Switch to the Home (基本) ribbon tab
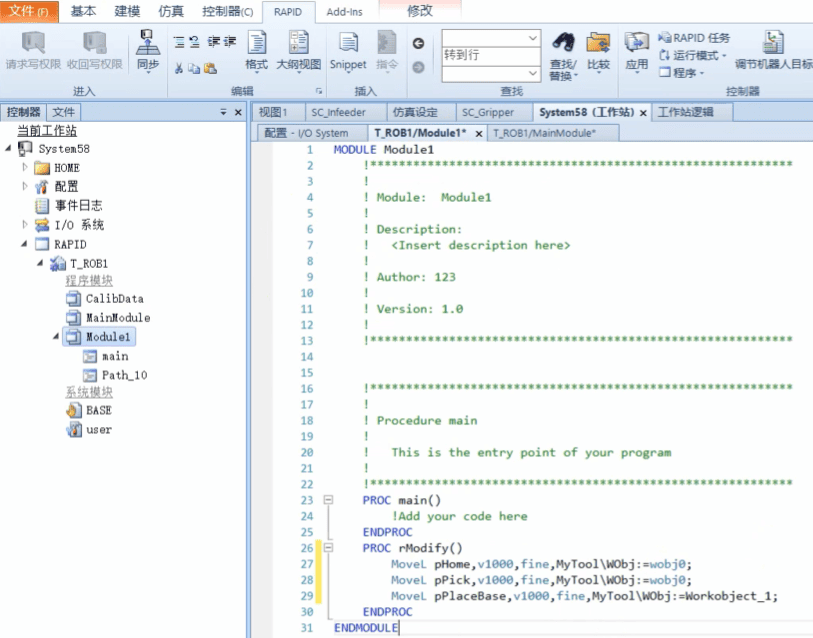 click(x=83, y=11)
